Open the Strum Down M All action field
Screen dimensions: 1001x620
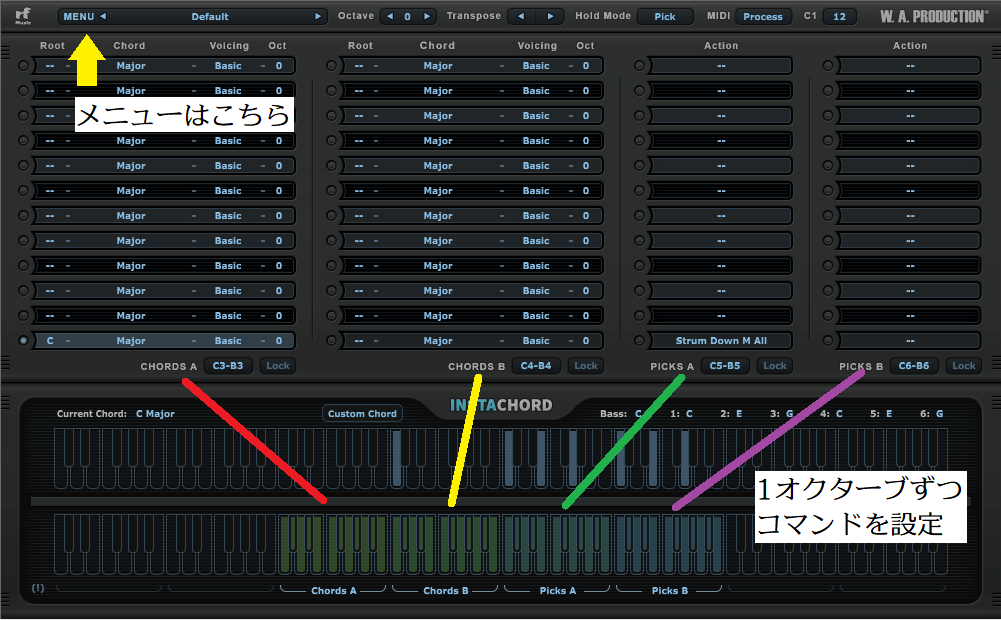[721, 341]
